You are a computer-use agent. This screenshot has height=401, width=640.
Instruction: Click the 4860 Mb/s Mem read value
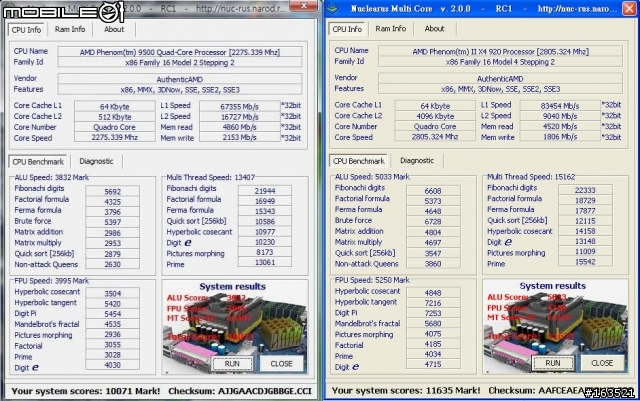click(x=240, y=127)
